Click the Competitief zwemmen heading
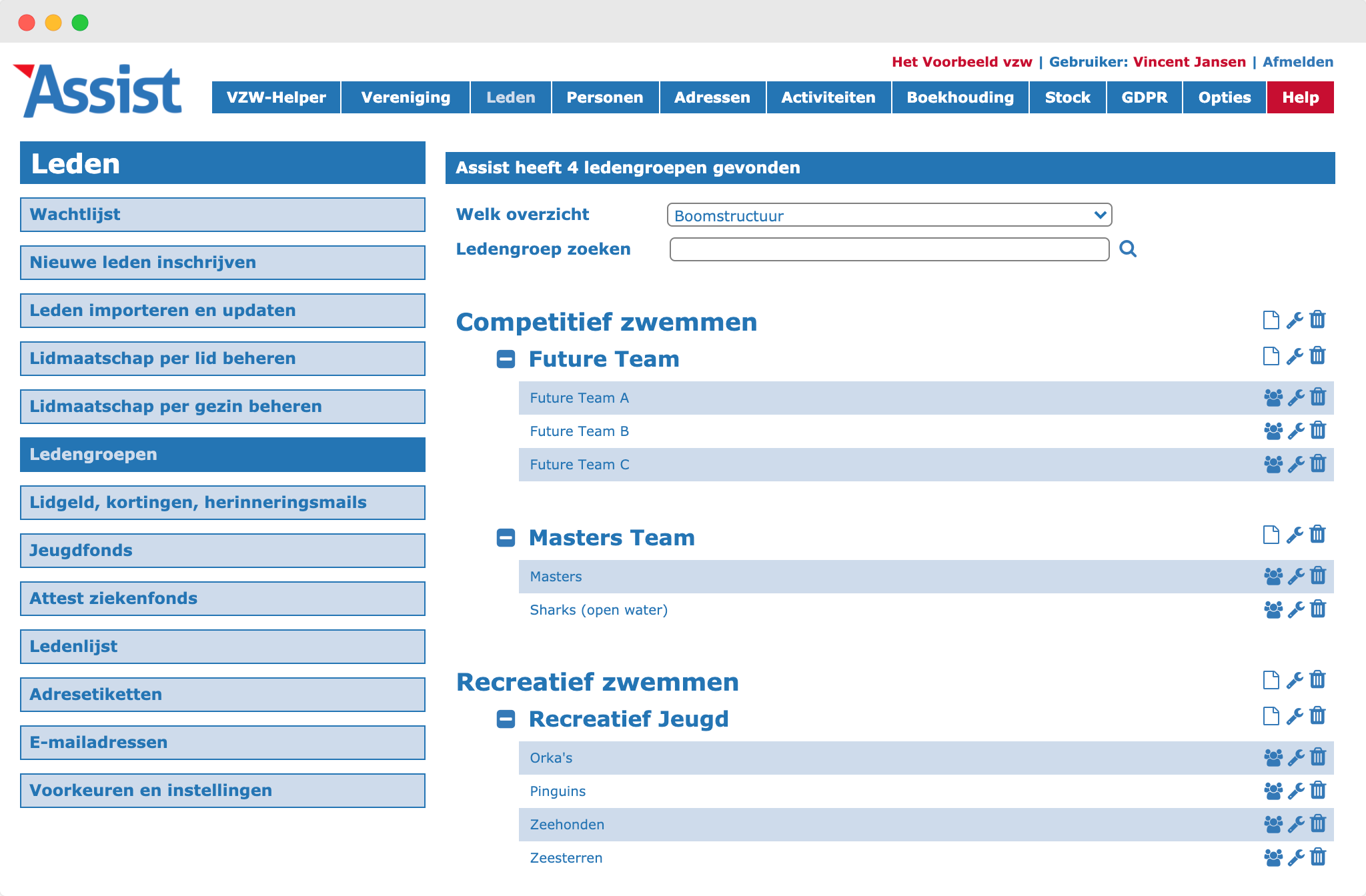Screen dimensions: 1366x896 pos(606,322)
